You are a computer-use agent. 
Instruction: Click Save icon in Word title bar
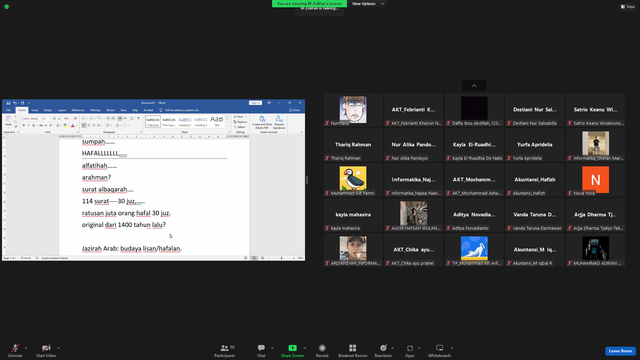[x=8, y=103]
